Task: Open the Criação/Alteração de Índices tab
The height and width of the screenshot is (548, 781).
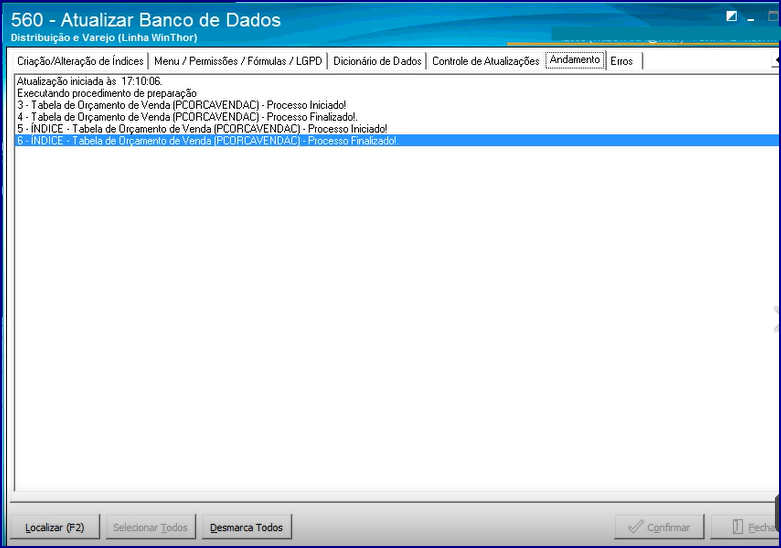Action: pos(80,61)
